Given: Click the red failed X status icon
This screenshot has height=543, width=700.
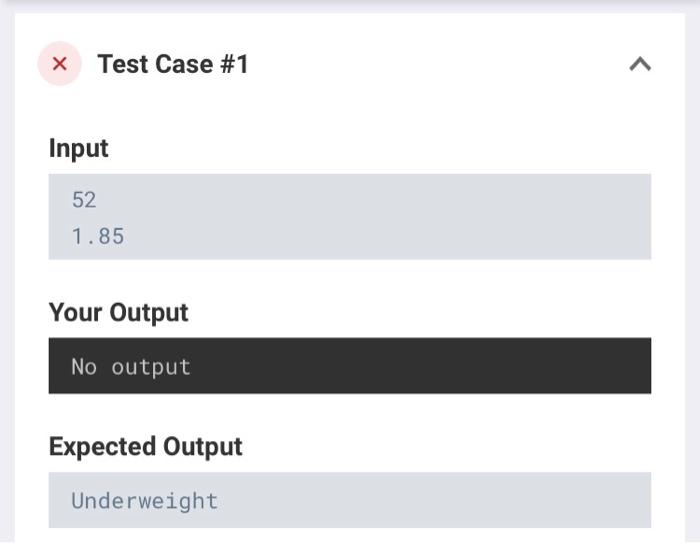Looking at the screenshot, I should pos(59,63).
